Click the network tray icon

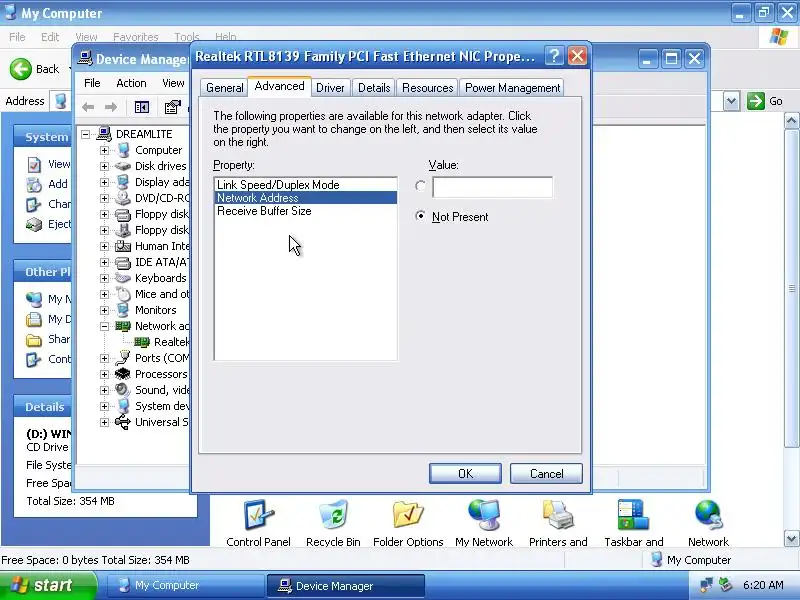click(x=706, y=585)
